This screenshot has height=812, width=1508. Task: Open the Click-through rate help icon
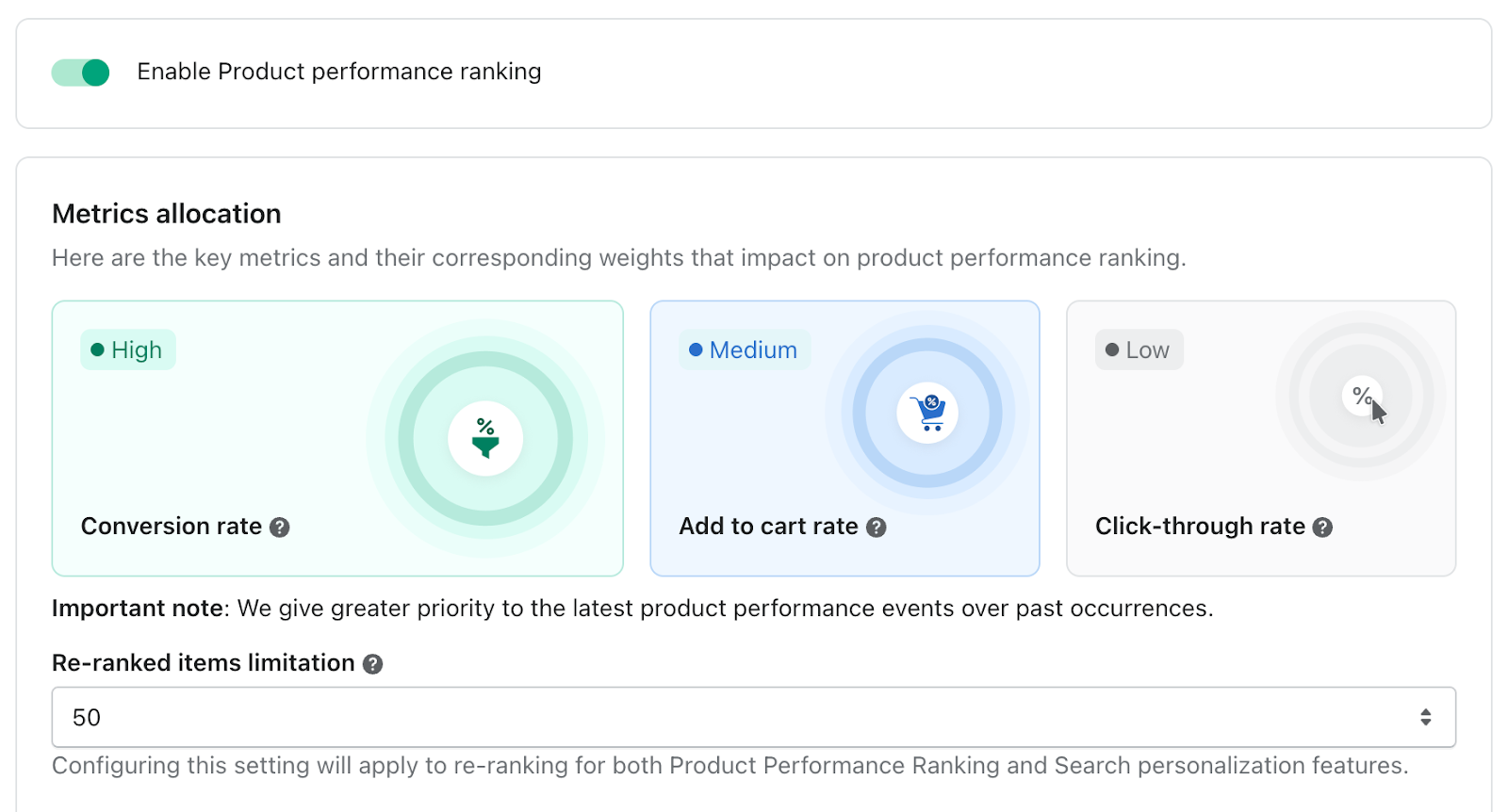click(1323, 528)
